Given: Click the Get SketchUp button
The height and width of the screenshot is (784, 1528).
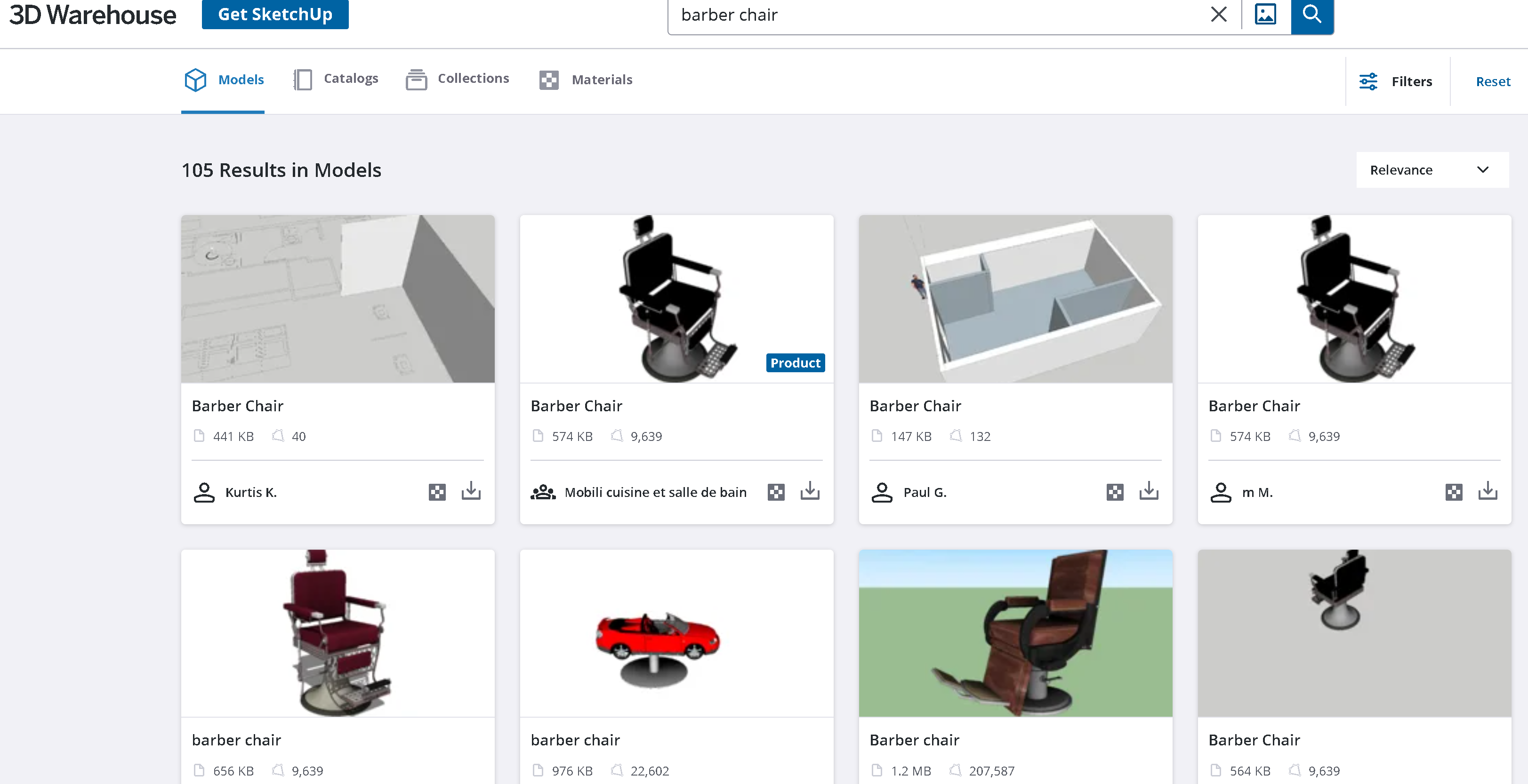Looking at the screenshot, I should click(275, 14).
